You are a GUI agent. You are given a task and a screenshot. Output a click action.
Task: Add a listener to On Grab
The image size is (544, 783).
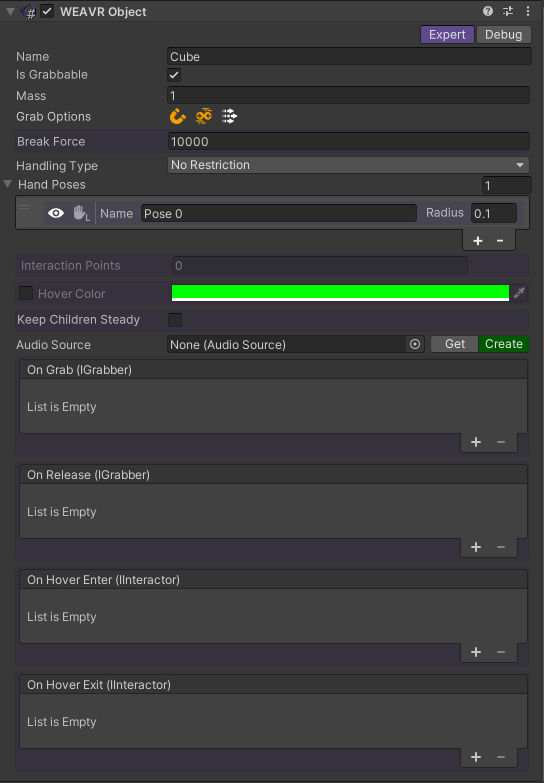pos(476,442)
